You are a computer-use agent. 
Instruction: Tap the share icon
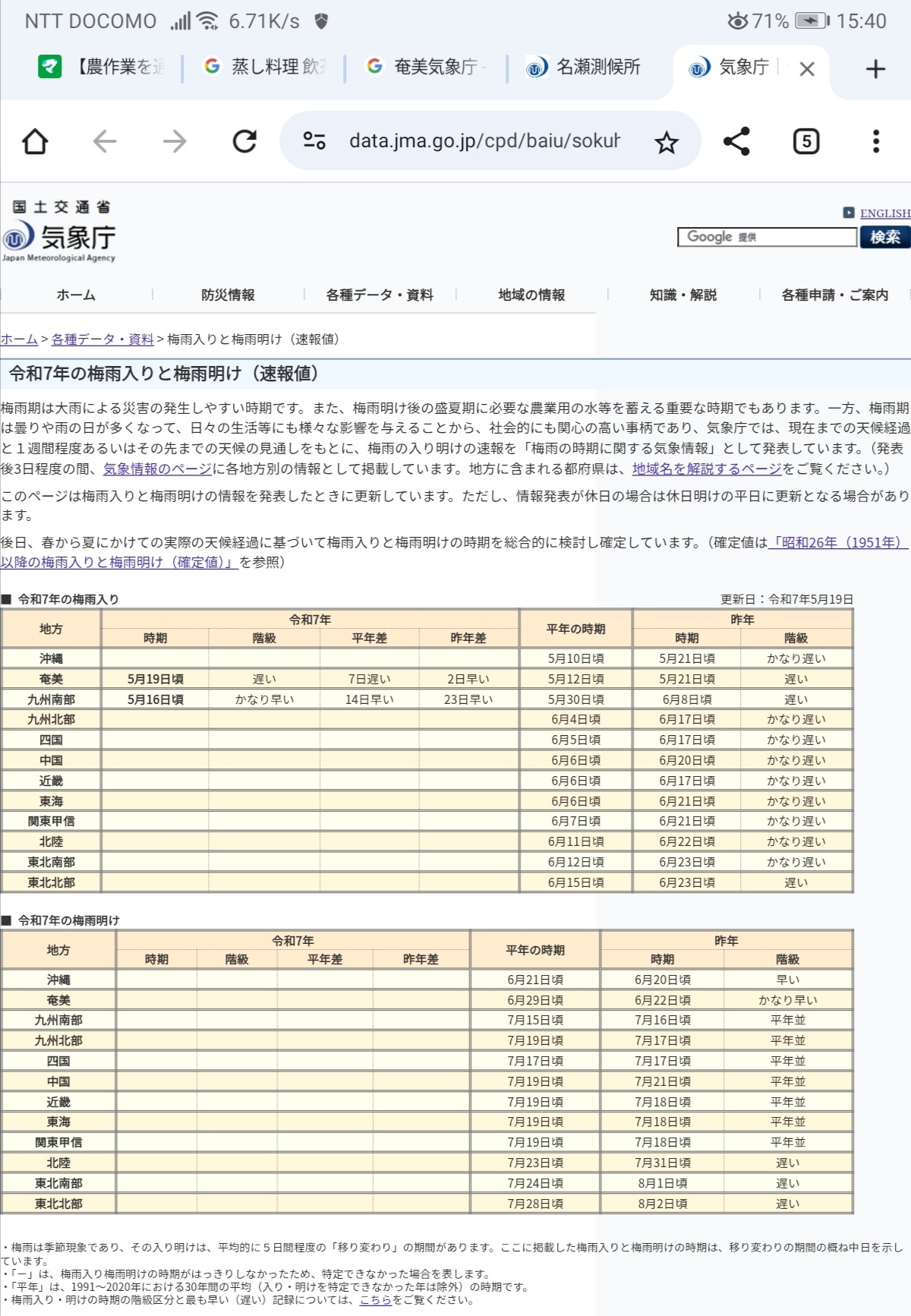pos(736,141)
